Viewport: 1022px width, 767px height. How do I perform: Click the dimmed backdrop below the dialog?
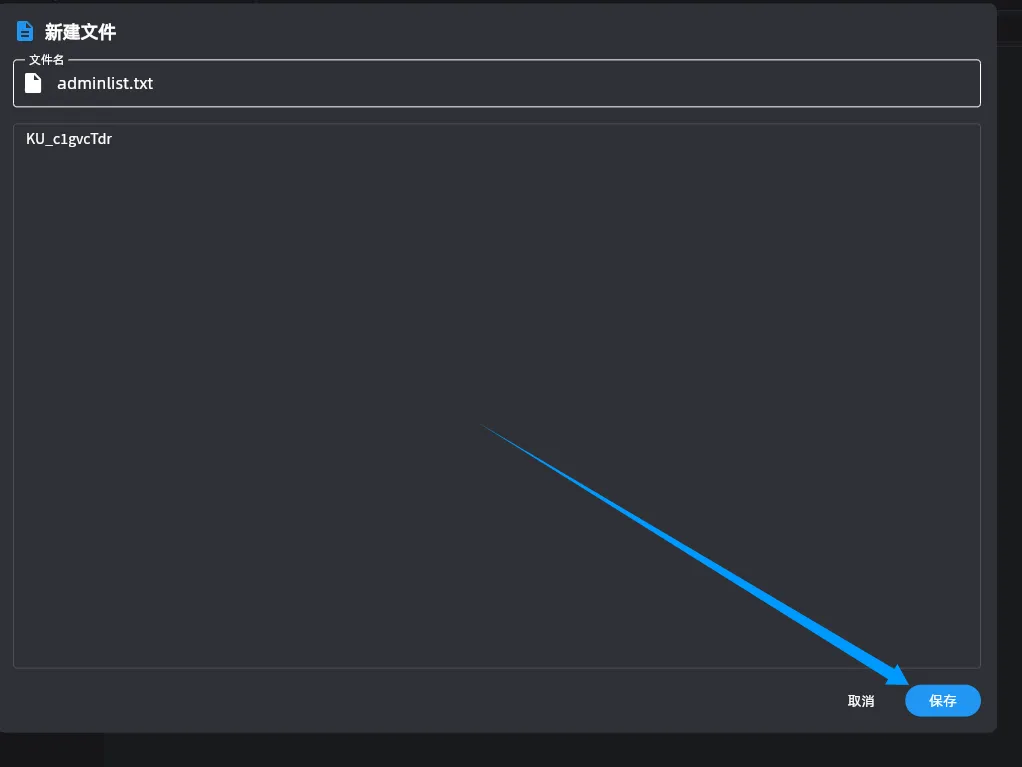(x=500, y=751)
